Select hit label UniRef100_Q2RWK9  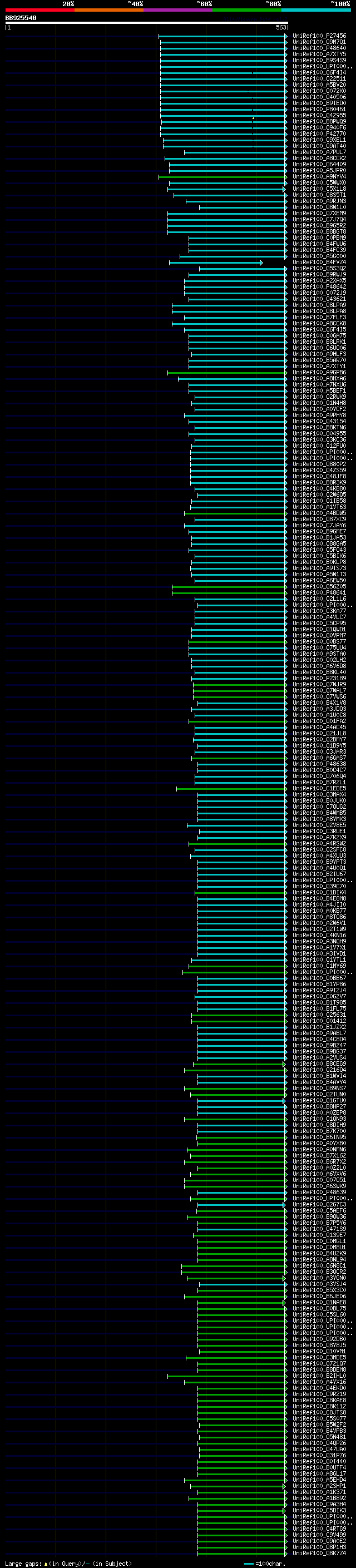pos(319,397)
